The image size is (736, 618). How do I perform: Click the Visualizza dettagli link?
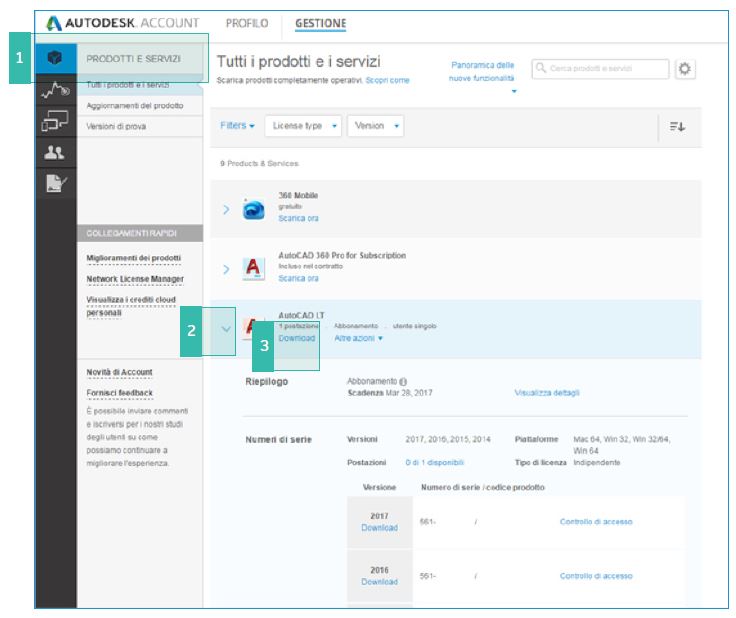coord(547,393)
